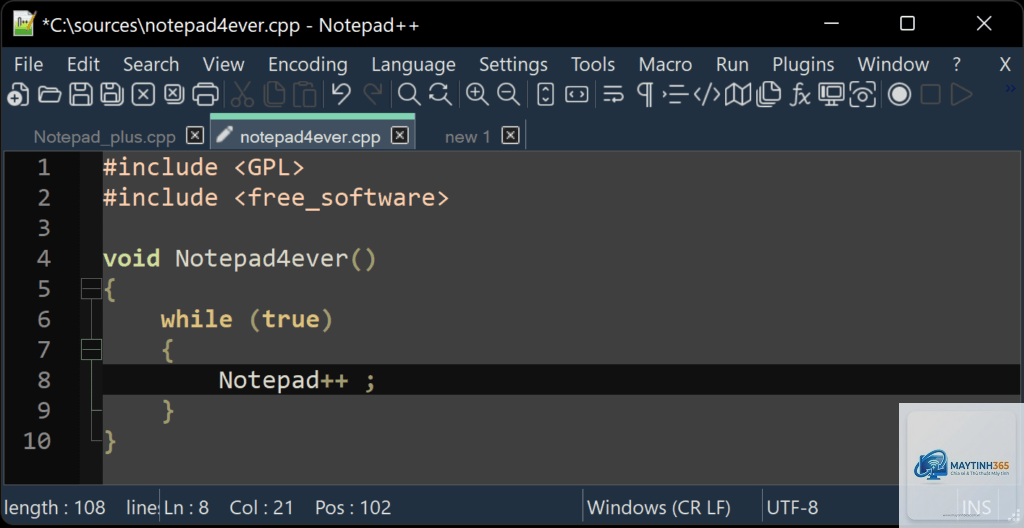The width and height of the screenshot is (1024, 528).
Task: Click the Undo arrow icon
Action: 341,95
